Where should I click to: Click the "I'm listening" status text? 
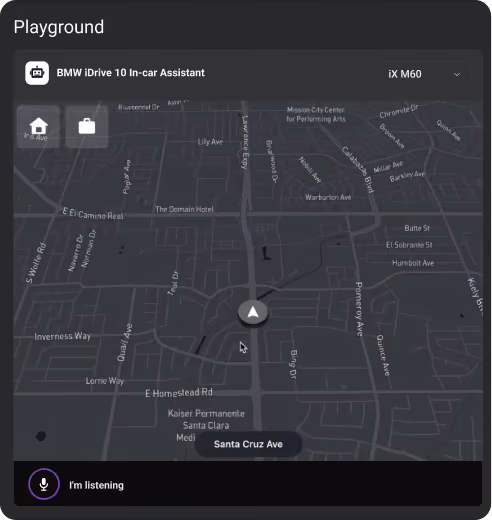[96, 485]
